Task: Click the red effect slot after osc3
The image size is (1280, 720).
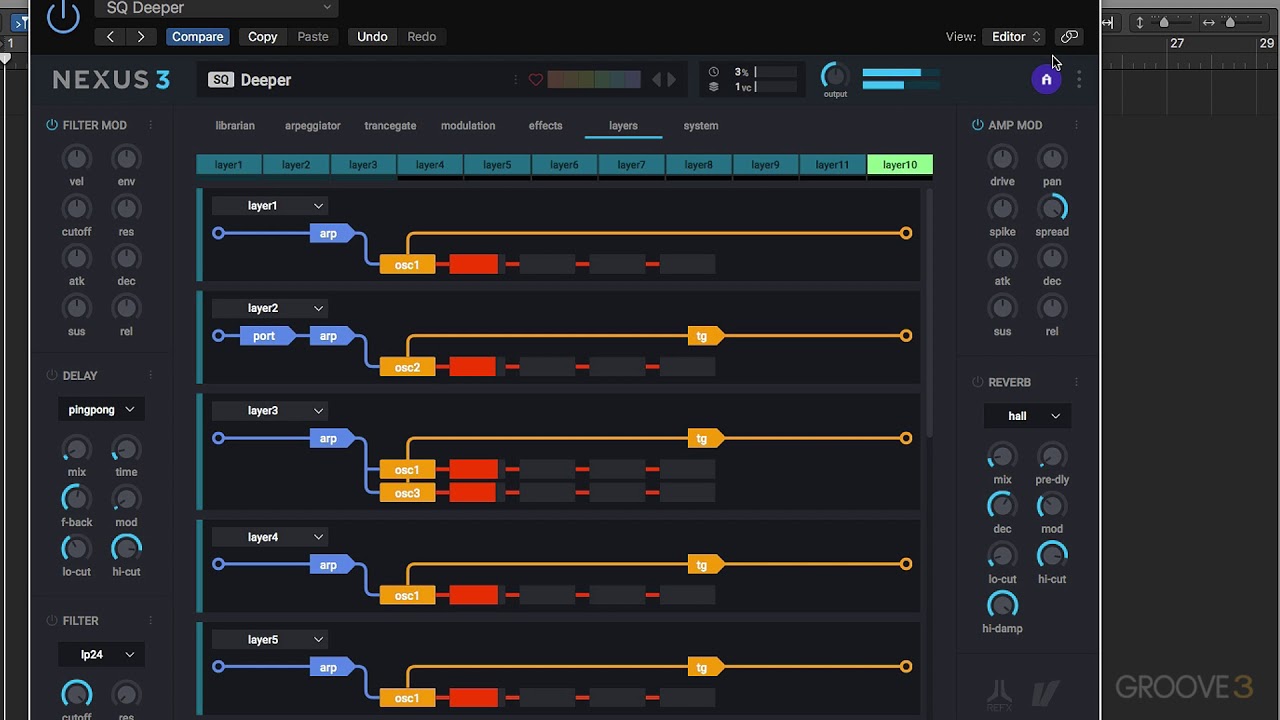Action: 473,493
